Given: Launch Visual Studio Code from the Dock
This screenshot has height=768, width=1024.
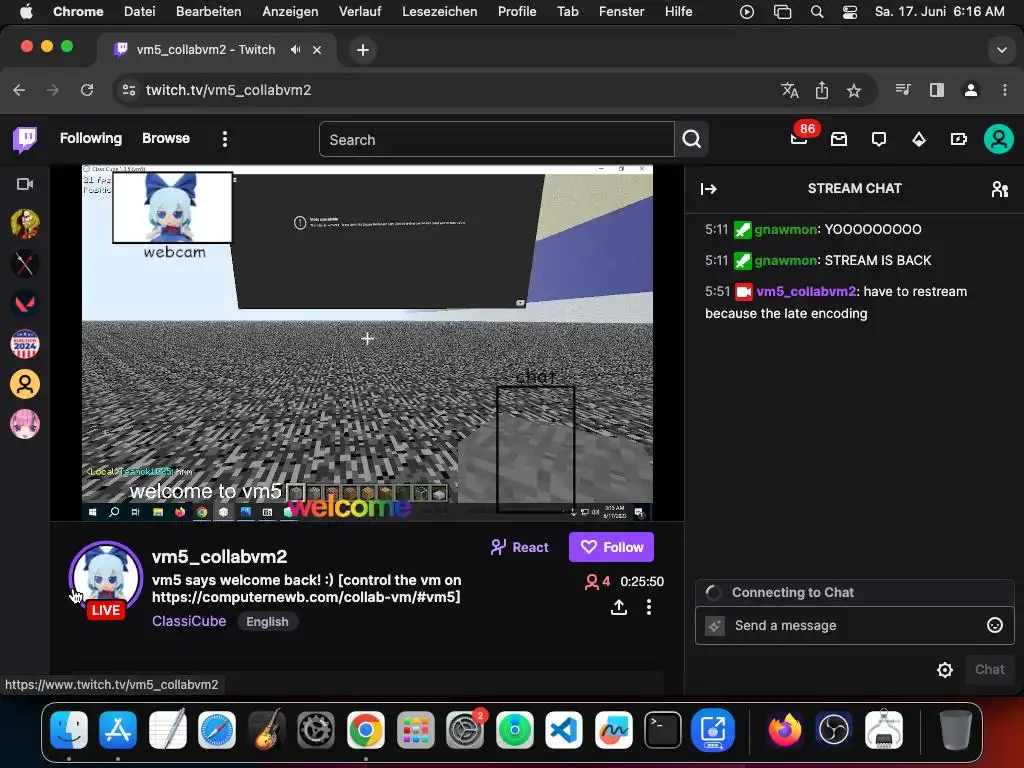Looking at the screenshot, I should click(x=563, y=729).
